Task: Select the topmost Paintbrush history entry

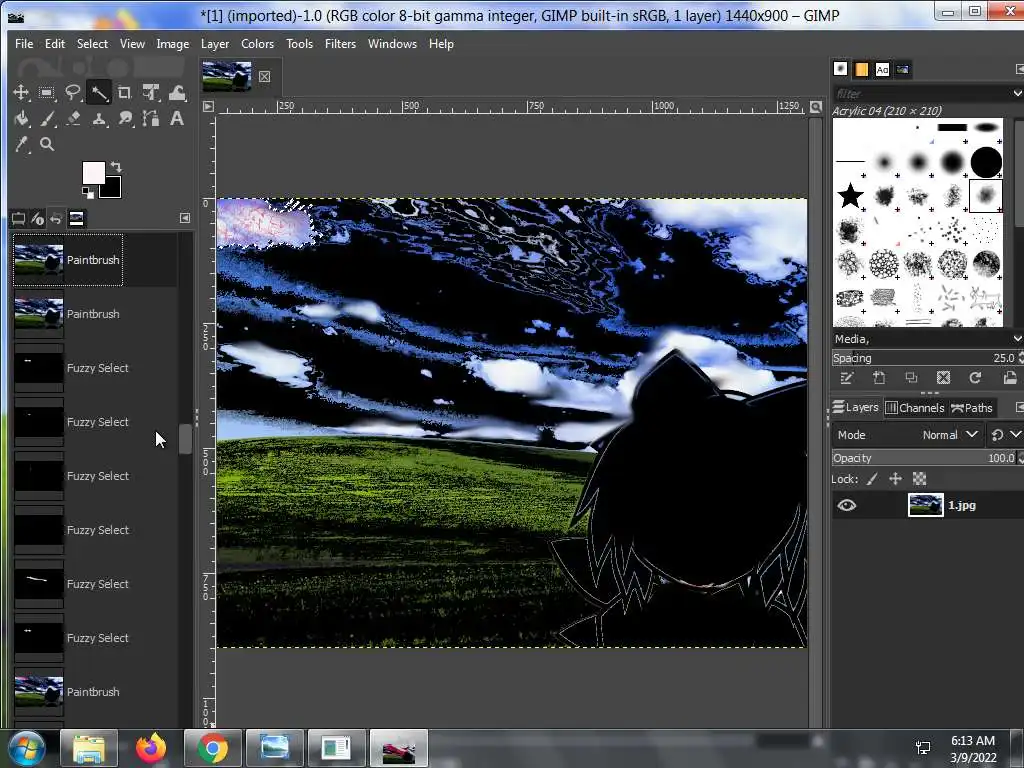Action: click(68, 260)
